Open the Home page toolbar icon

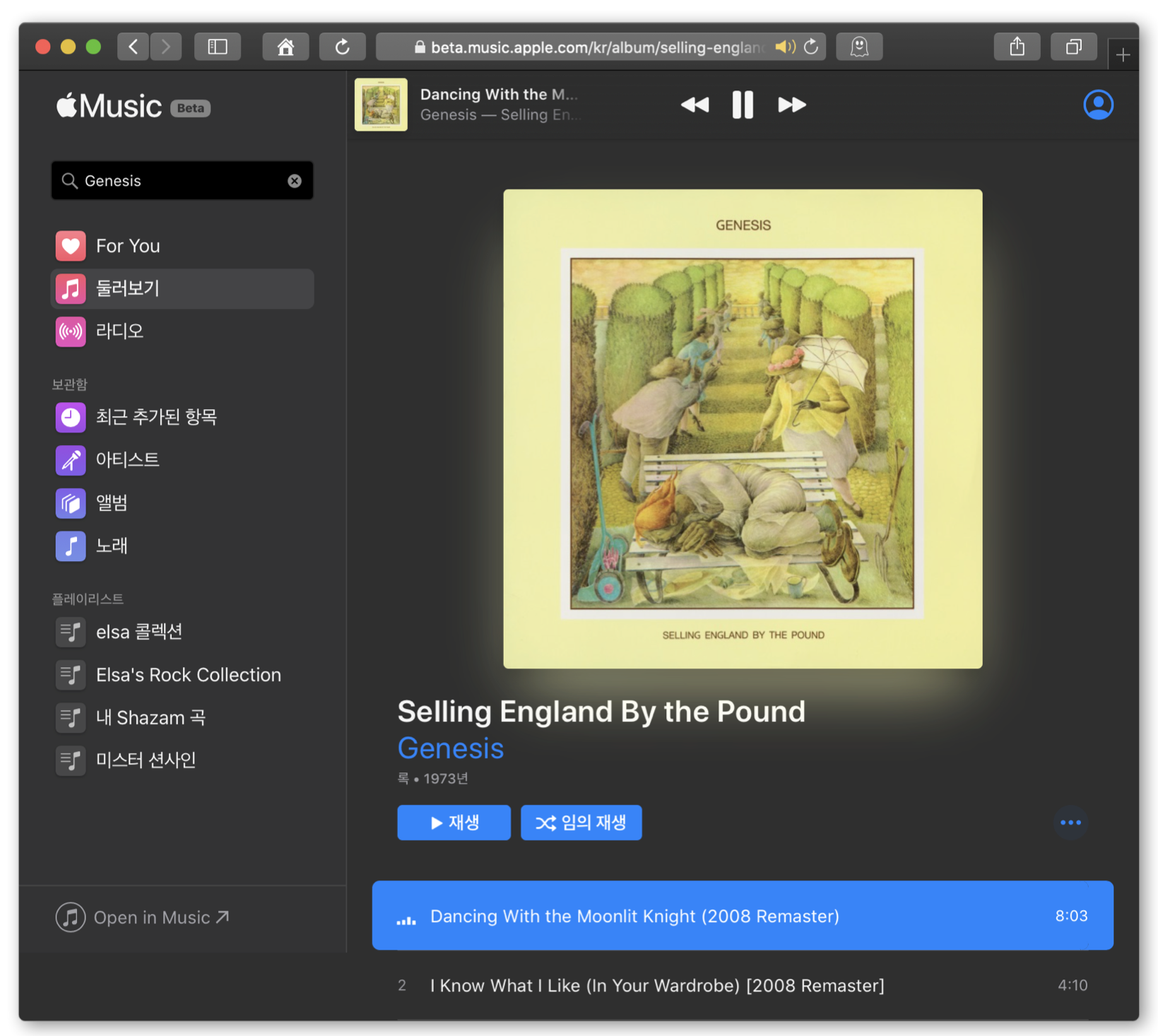(285, 47)
